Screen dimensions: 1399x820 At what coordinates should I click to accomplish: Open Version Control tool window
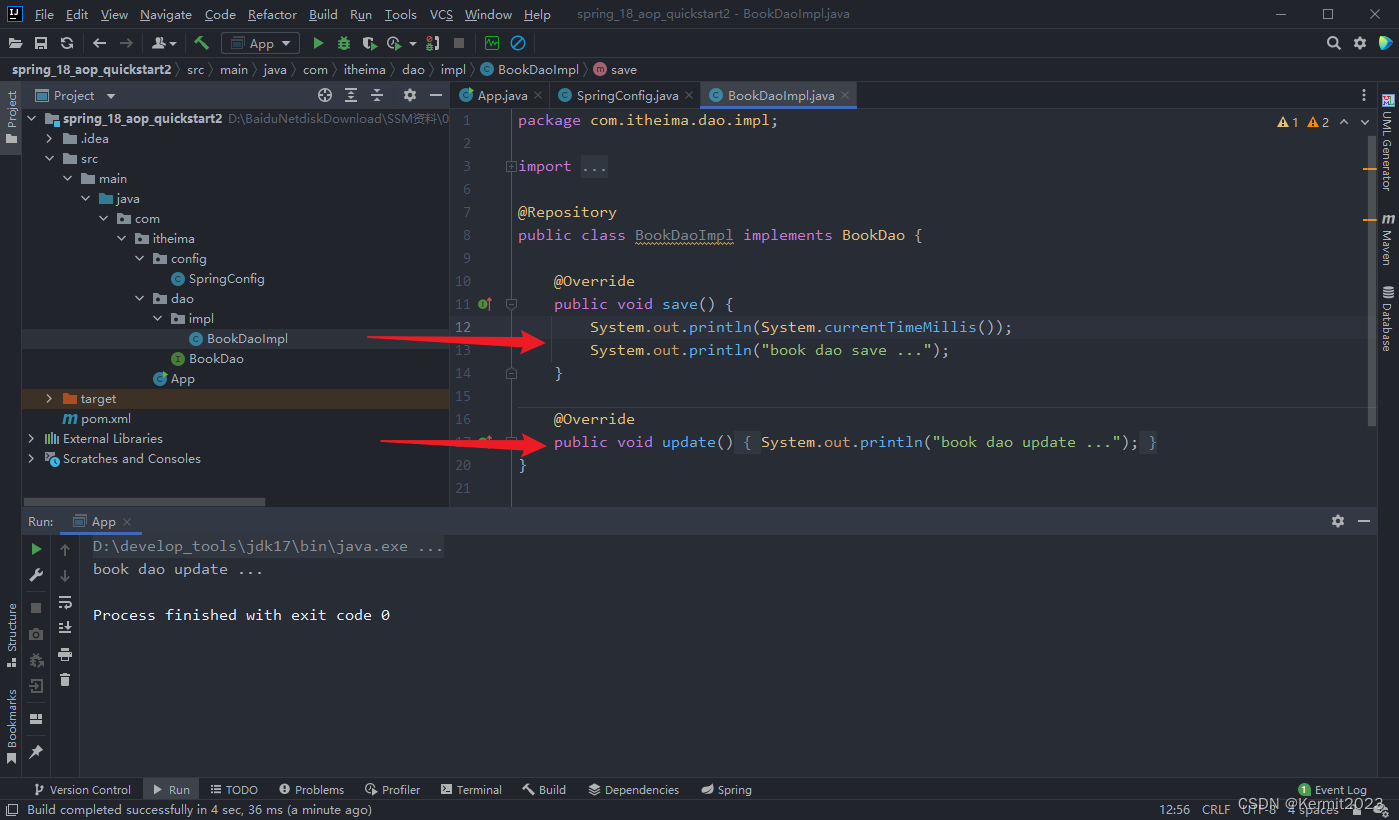[x=81, y=790]
